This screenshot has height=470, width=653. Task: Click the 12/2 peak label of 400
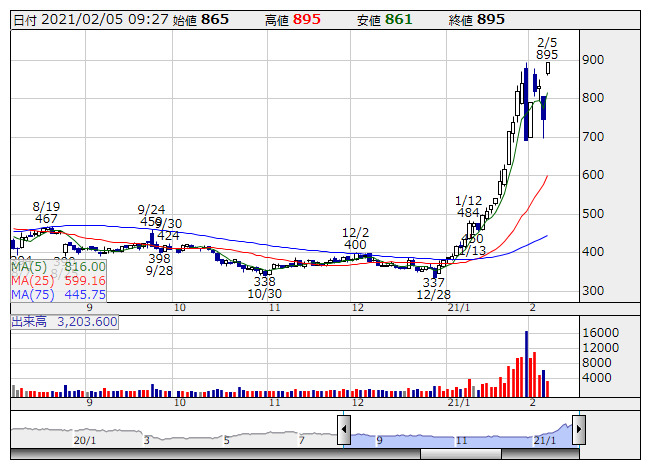(x=355, y=245)
